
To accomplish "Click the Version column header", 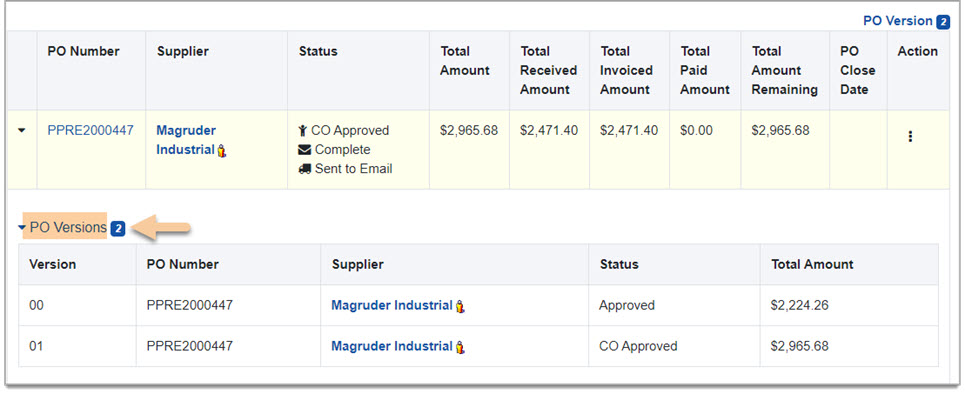I will (x=53, y=264).
